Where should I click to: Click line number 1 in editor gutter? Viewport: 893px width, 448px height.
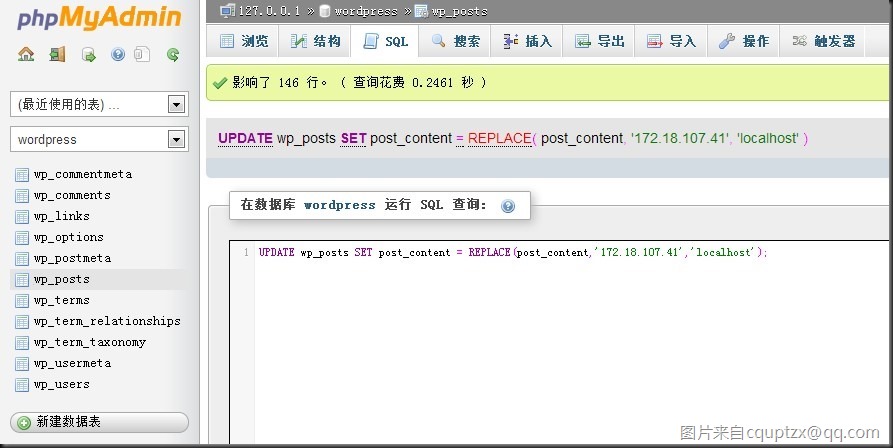[246, 252]
